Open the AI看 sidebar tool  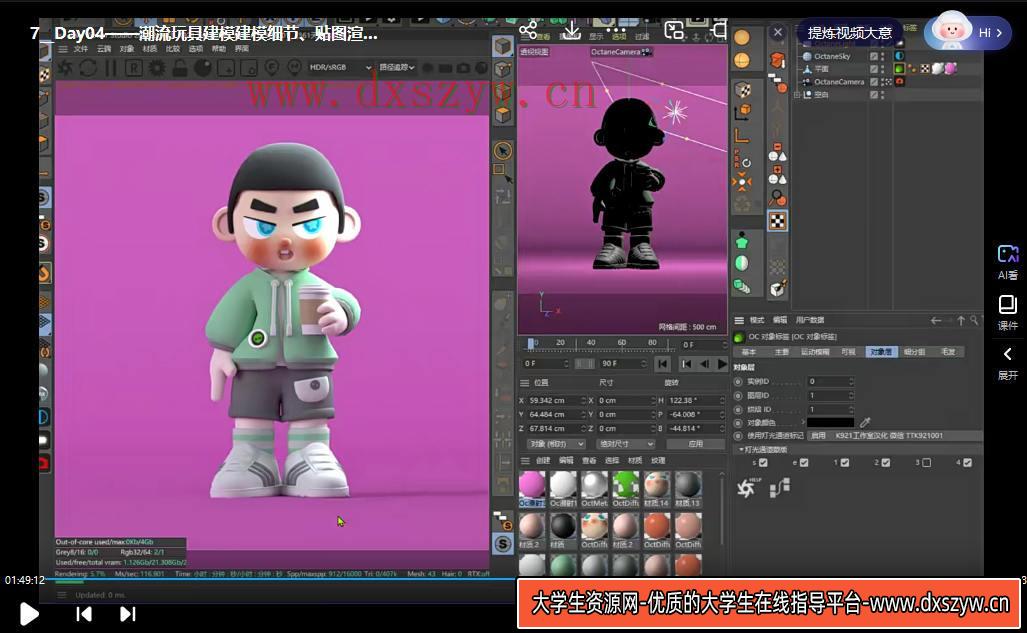pyautogui.click(x=1007, y=262)
